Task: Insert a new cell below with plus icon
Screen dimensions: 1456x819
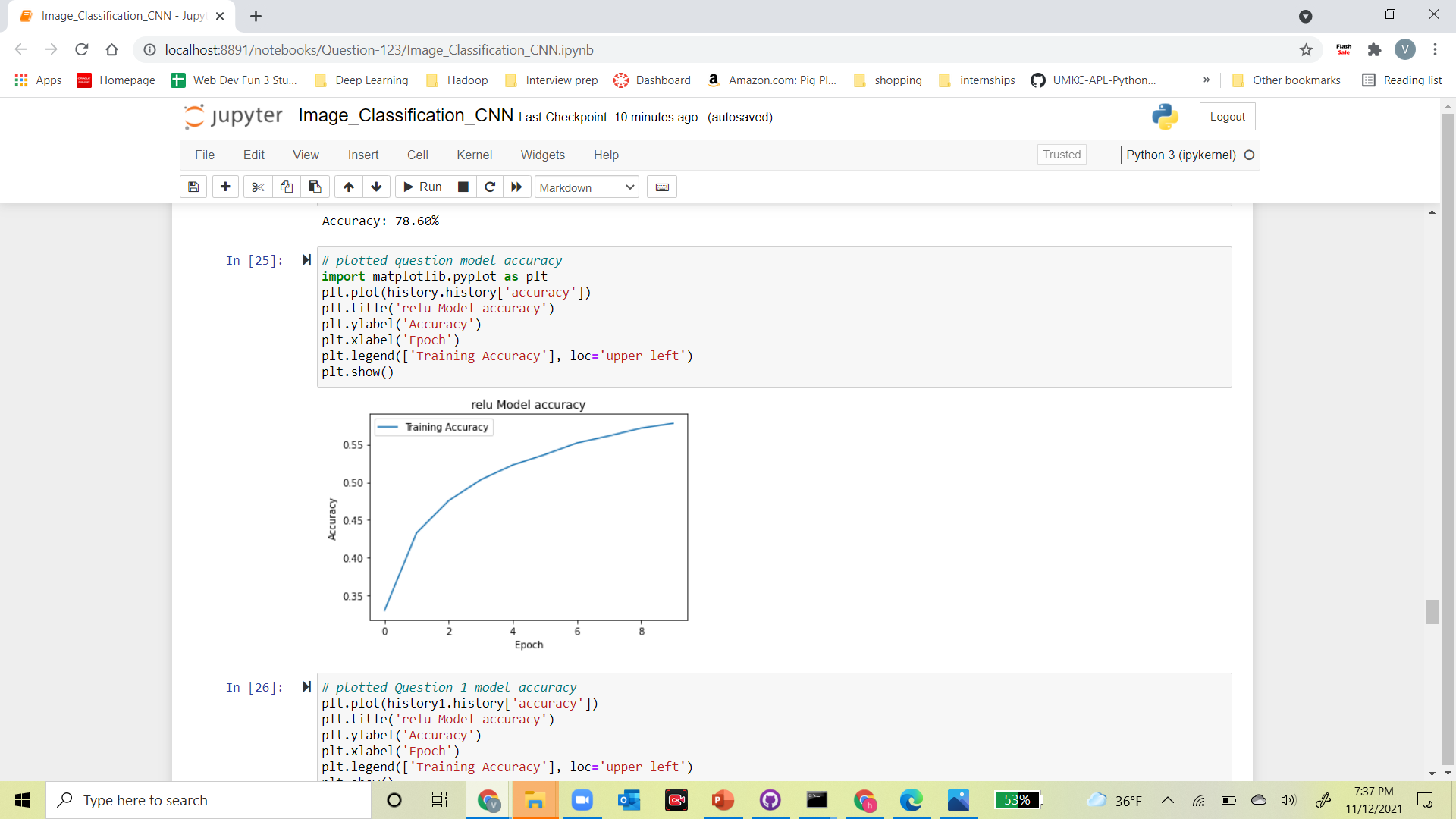Action: coord(225,187)
